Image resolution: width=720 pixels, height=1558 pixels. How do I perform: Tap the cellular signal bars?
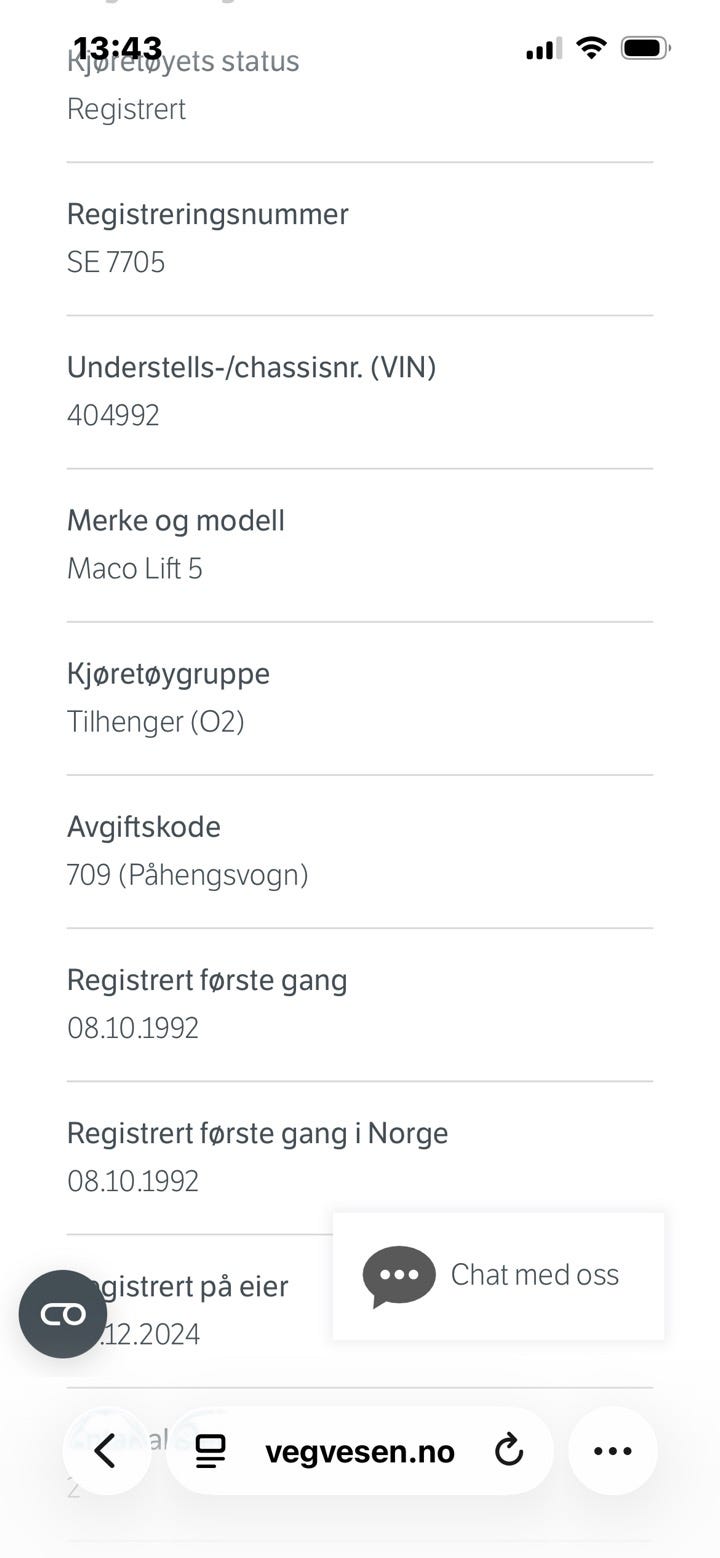(543, 48)
